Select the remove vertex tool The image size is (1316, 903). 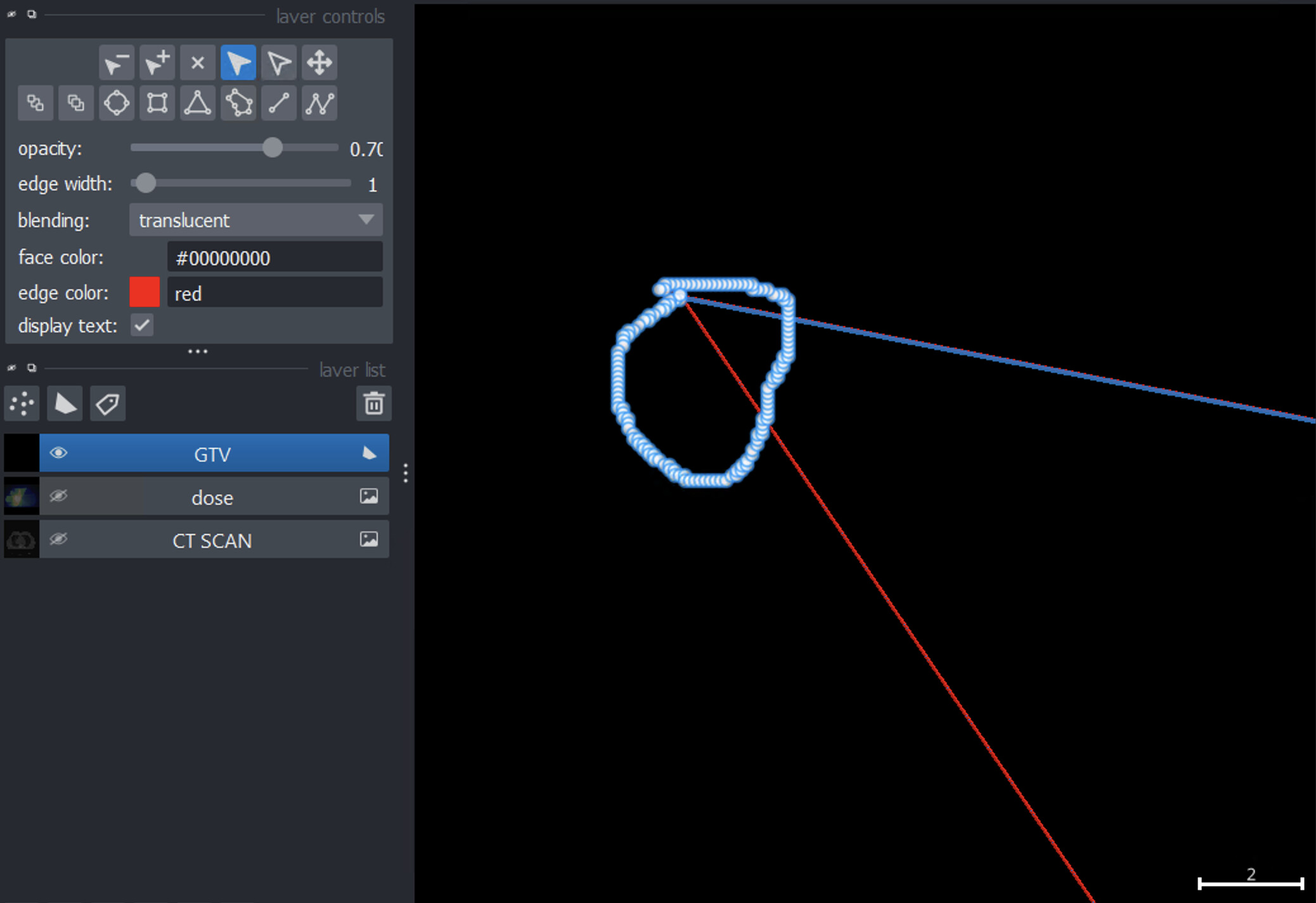tap(117, 63)
